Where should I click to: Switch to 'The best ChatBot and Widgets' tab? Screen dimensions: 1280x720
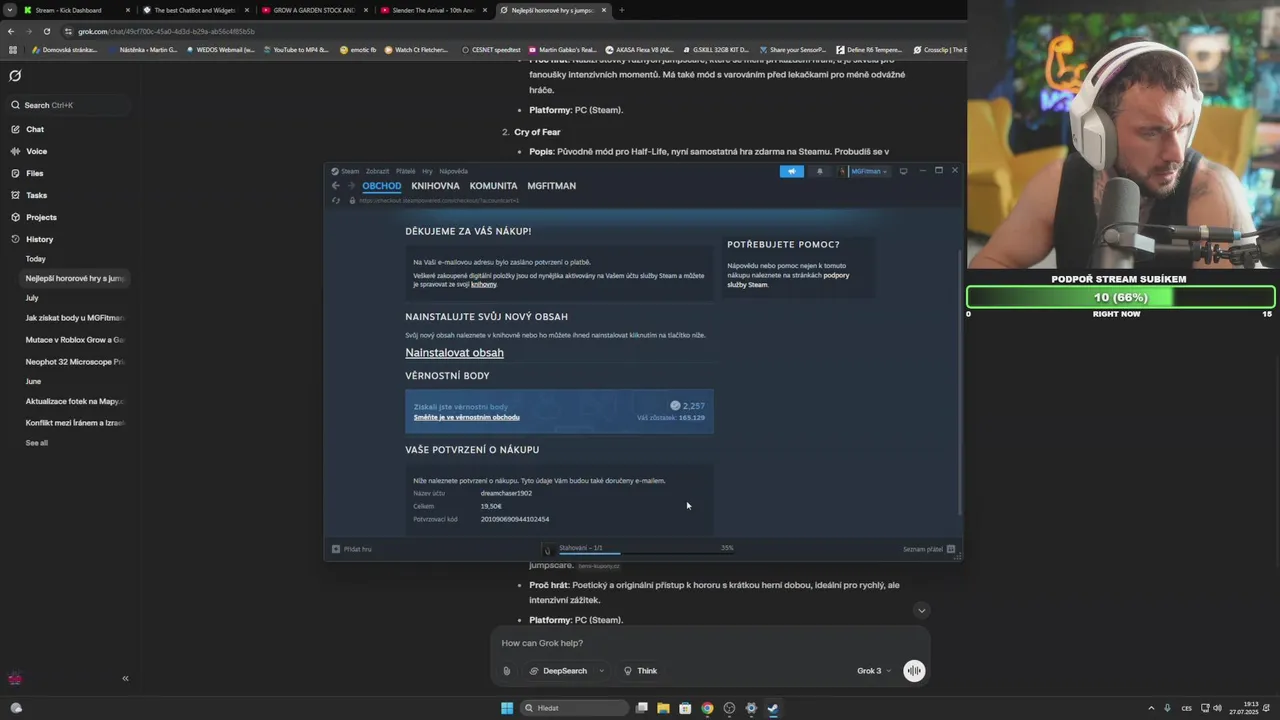pyautogui.click(x=195, y=10)
